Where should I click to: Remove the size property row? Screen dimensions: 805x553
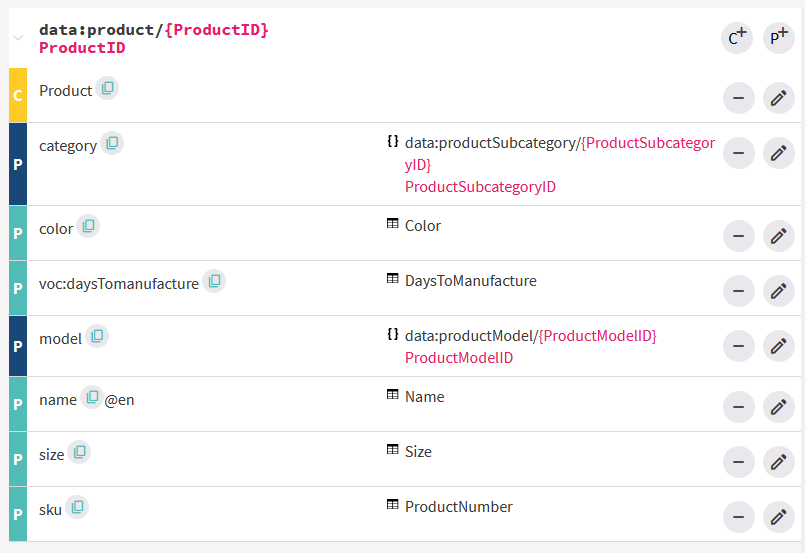[738, 462]
